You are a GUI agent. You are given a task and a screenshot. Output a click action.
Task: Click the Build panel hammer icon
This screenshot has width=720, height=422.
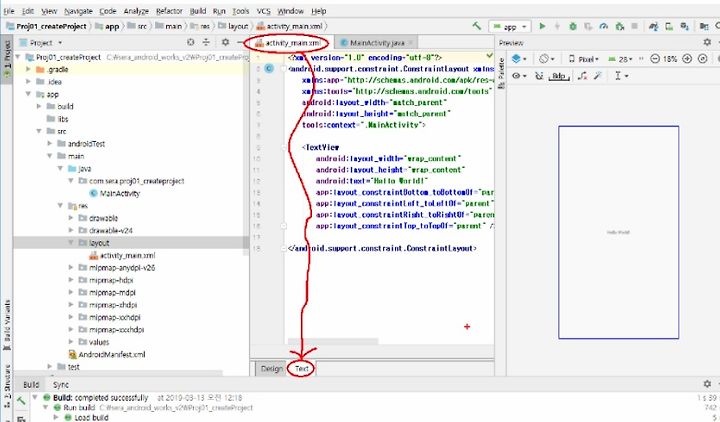click(21, 400)
